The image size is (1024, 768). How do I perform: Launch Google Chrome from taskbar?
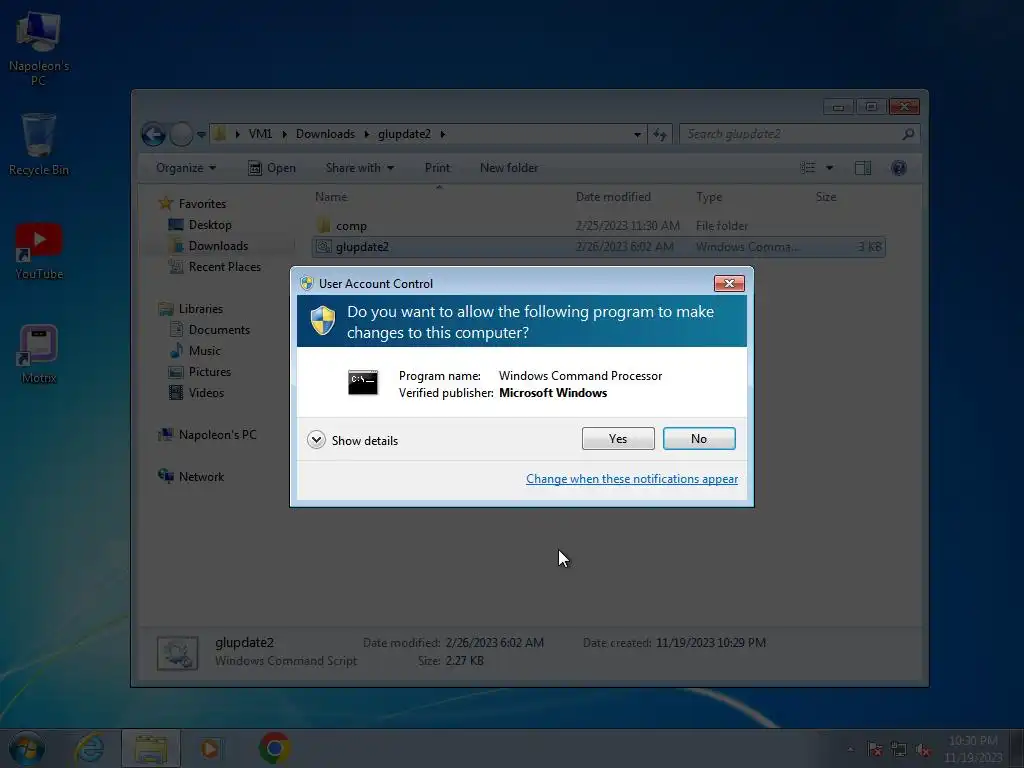coord(274,748)
